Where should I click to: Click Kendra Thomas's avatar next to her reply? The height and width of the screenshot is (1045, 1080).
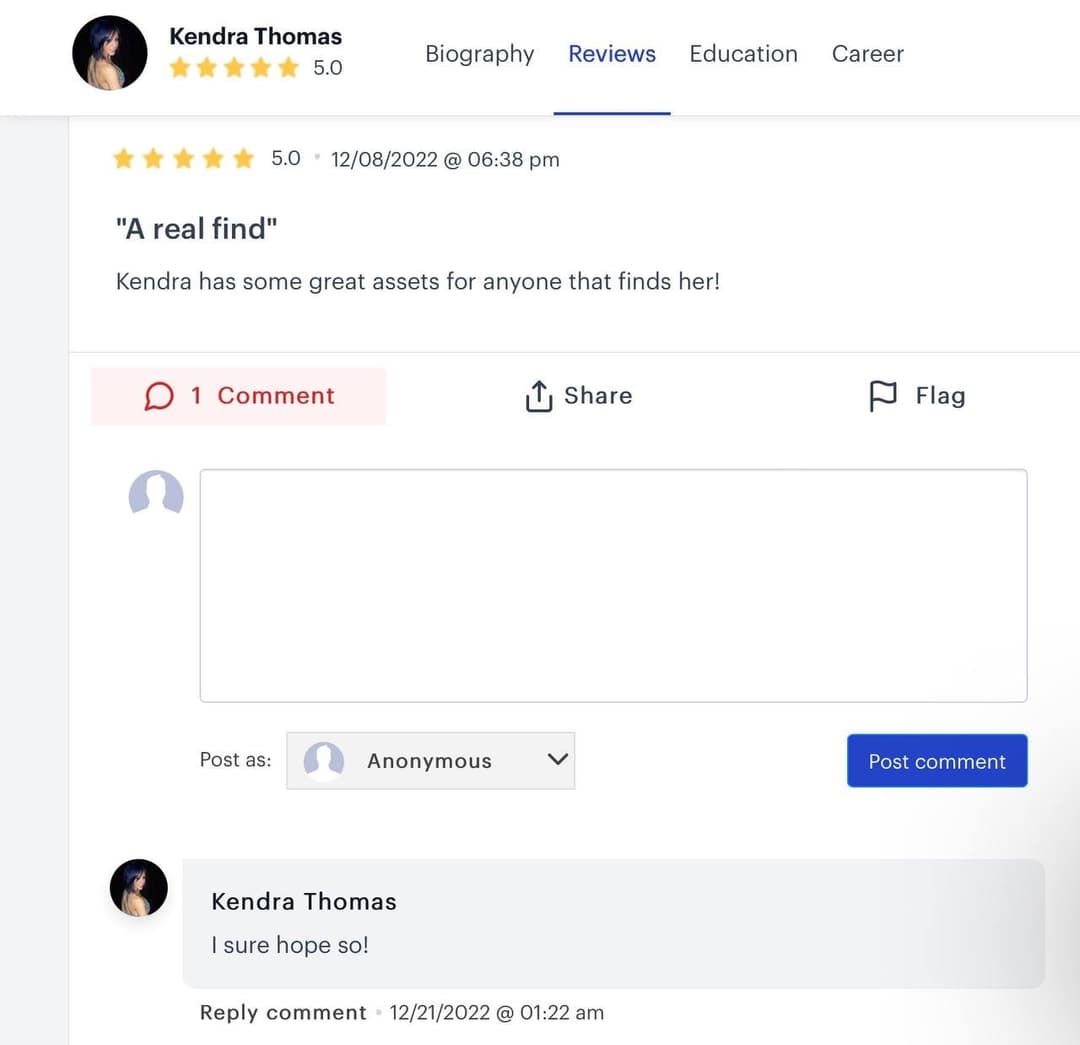tap(138, 887)
